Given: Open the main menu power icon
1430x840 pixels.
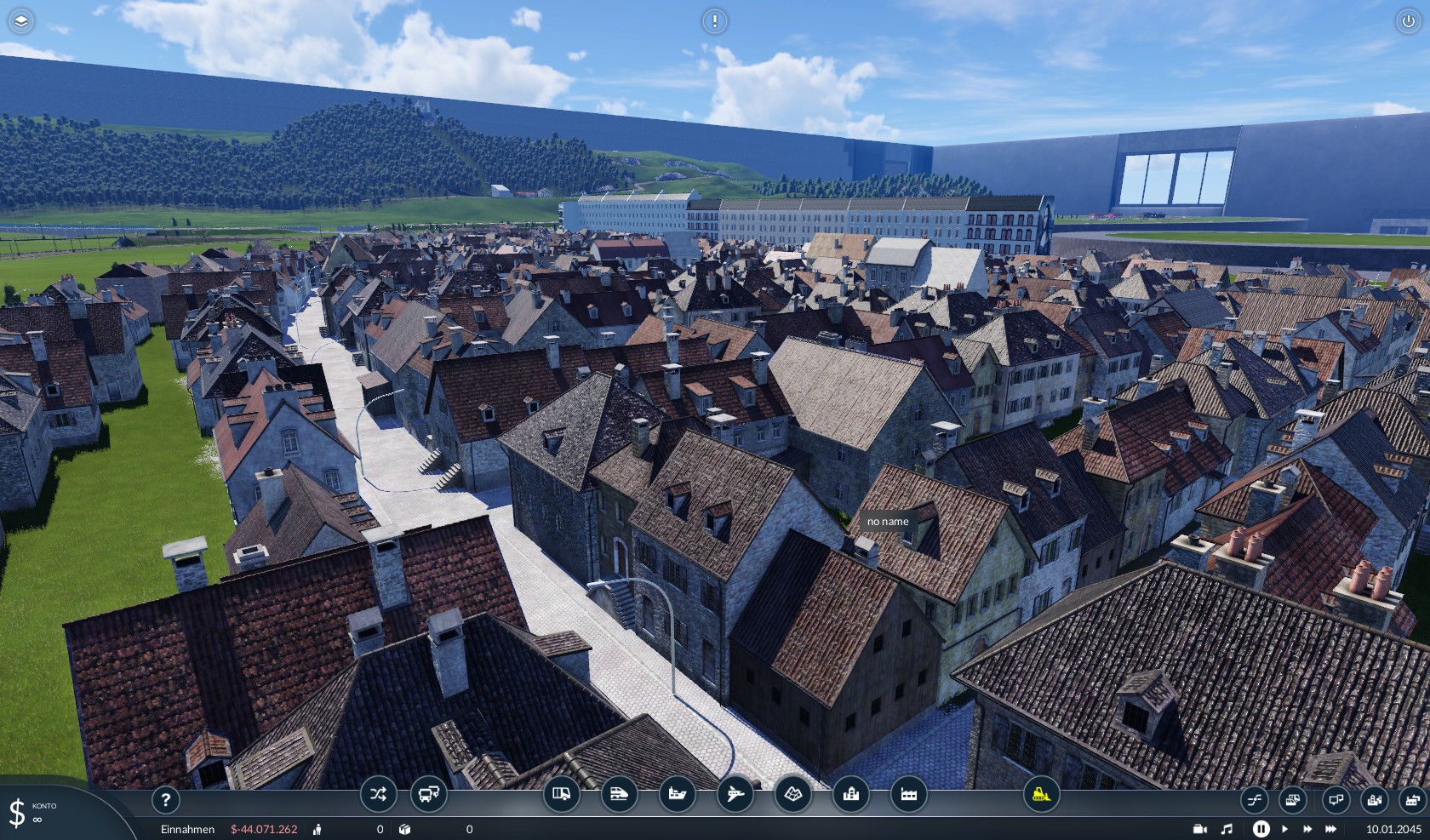Looking at the screenshot, I should click(1408, 21).
